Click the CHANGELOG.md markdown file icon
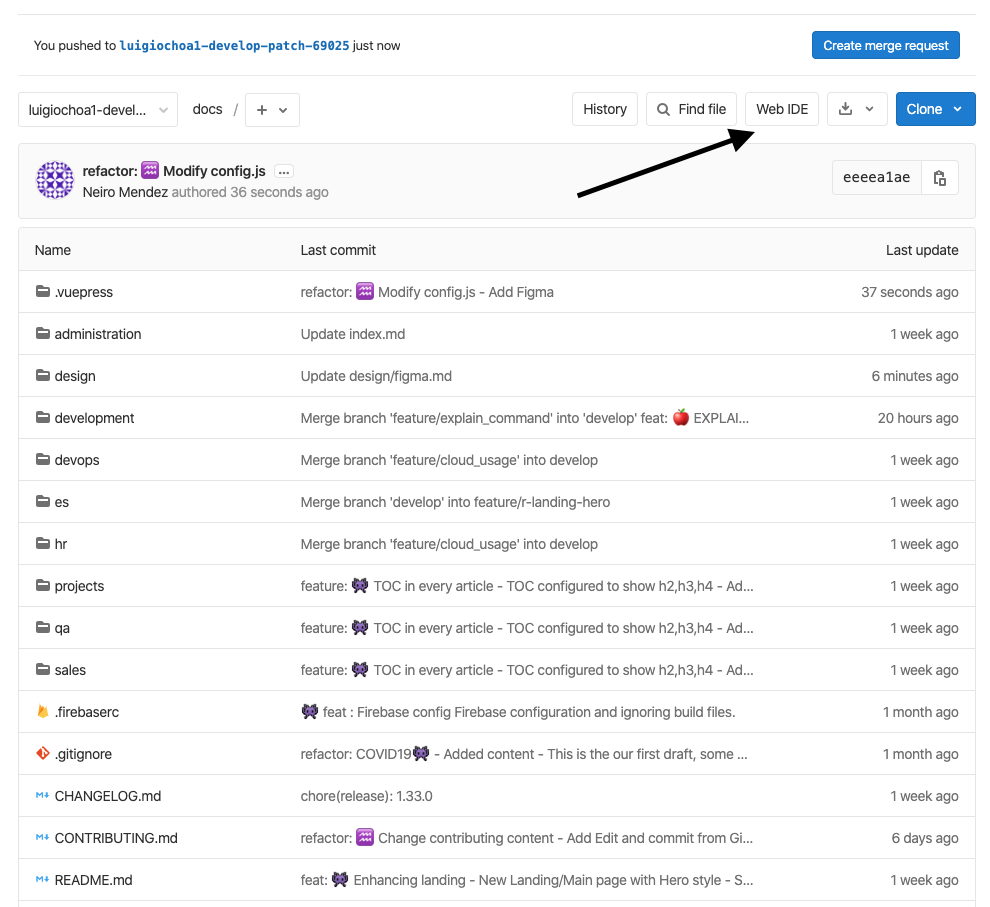The image size is (990, 907). [x=43, y=796]
